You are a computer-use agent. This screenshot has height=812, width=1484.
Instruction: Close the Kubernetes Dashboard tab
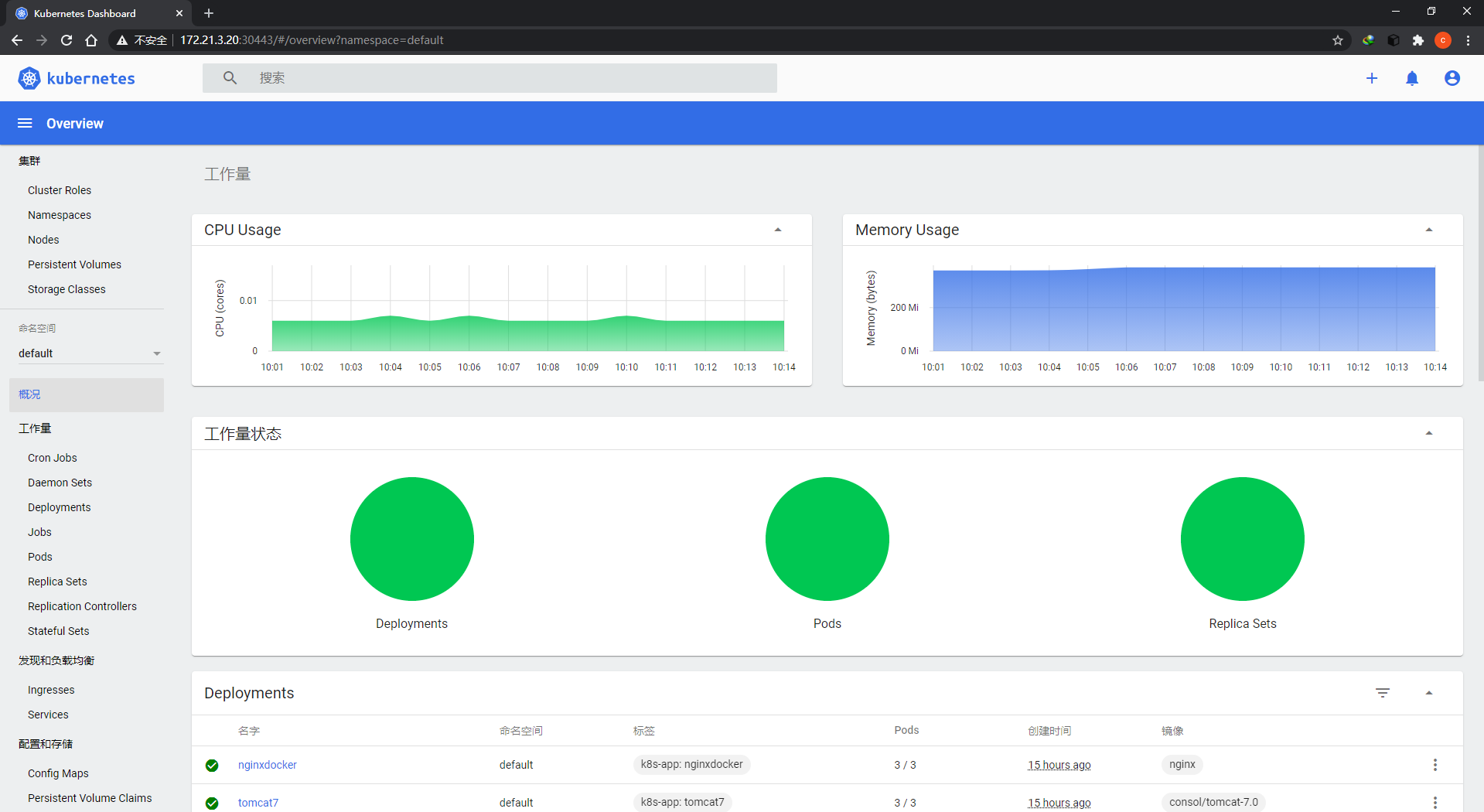click(x=179, y=13)
